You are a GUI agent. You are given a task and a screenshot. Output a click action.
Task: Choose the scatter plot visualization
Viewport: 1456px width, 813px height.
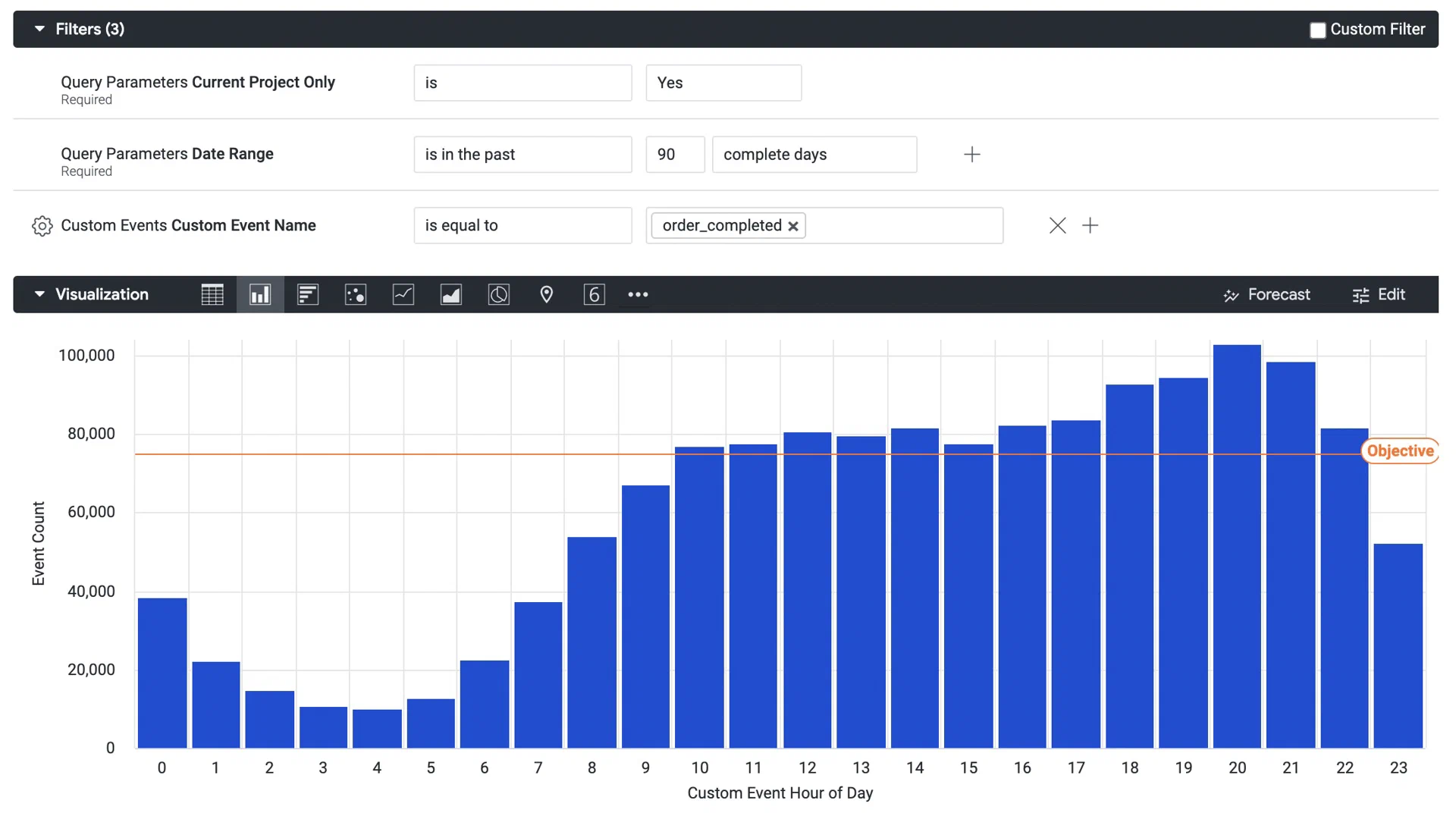click(356, 294)
